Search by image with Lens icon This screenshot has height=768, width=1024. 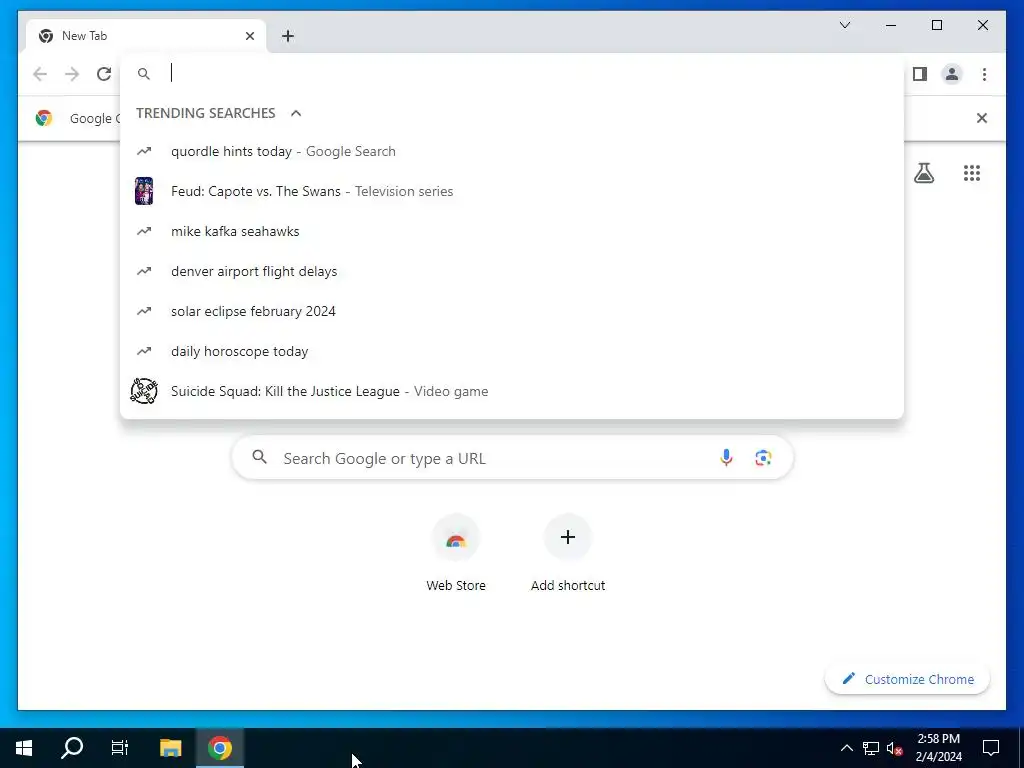(x=763, y=458)
